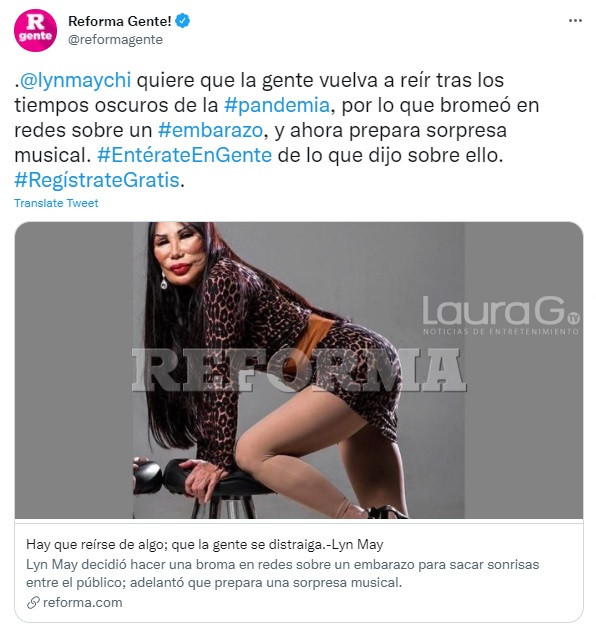The width and height of the screenshot is (596, 632).
Task: Click the tweet body text
Action: click(x=276, y=130)
